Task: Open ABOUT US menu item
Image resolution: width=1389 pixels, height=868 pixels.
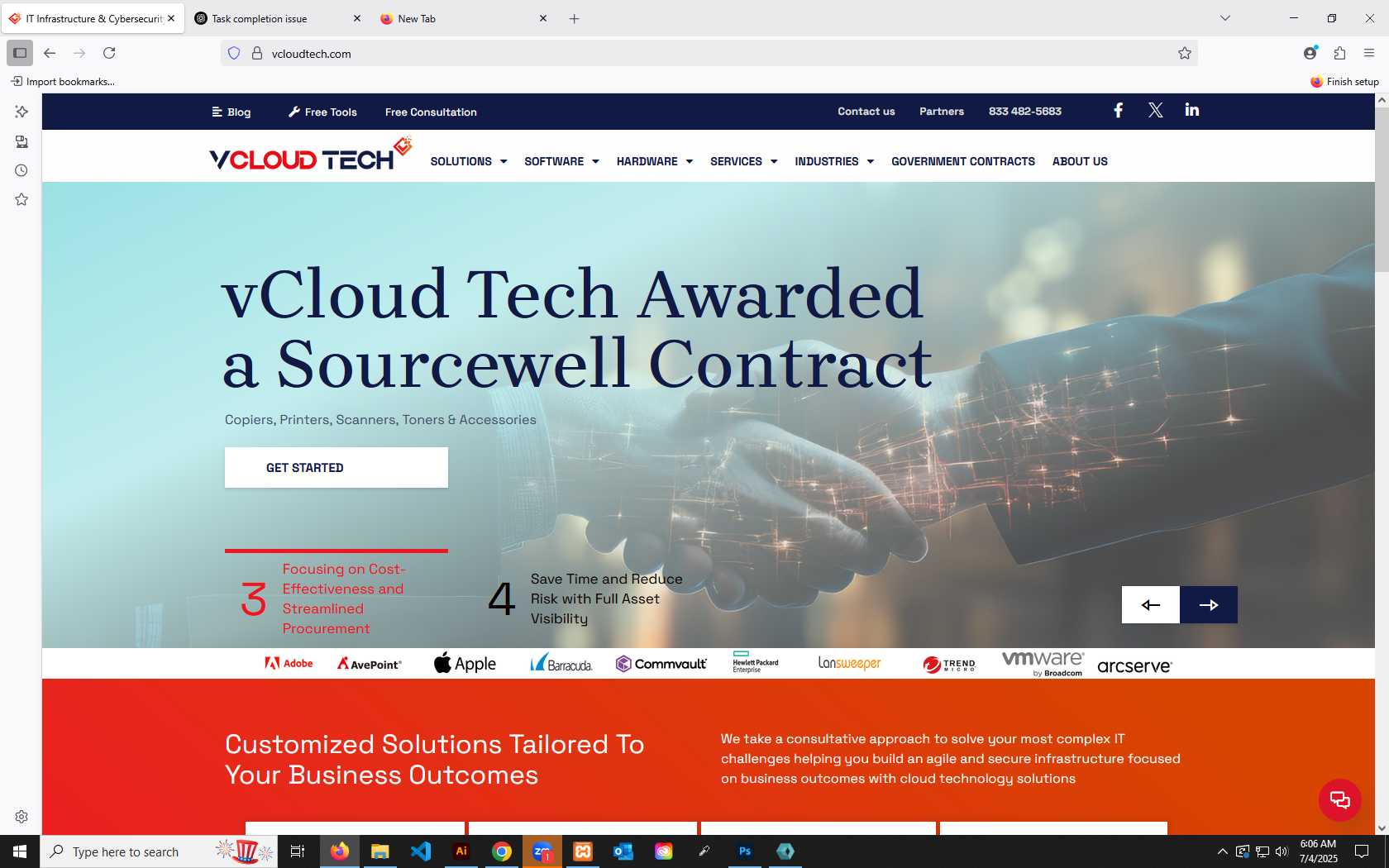Action: pos(1080,161)
